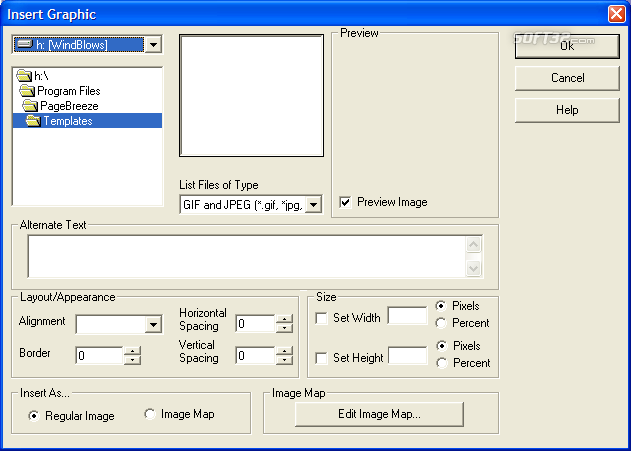This screenshot has height=451, width=631.
Task: Click in the Alternate Text box
Action: coord(247,257)
